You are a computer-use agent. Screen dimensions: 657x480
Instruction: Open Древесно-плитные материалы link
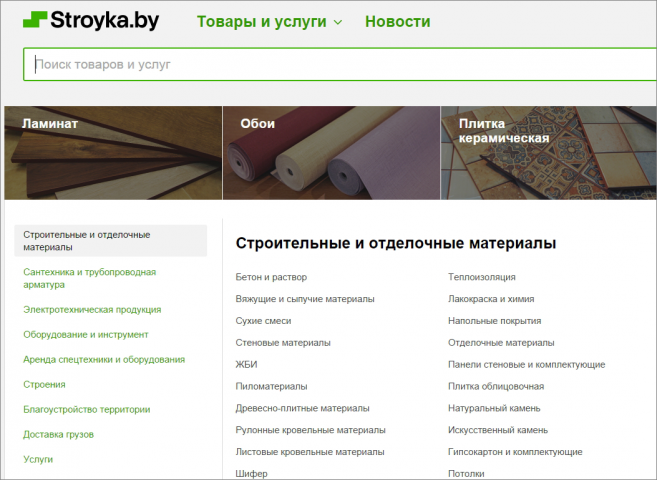click(x=303, y=408)
